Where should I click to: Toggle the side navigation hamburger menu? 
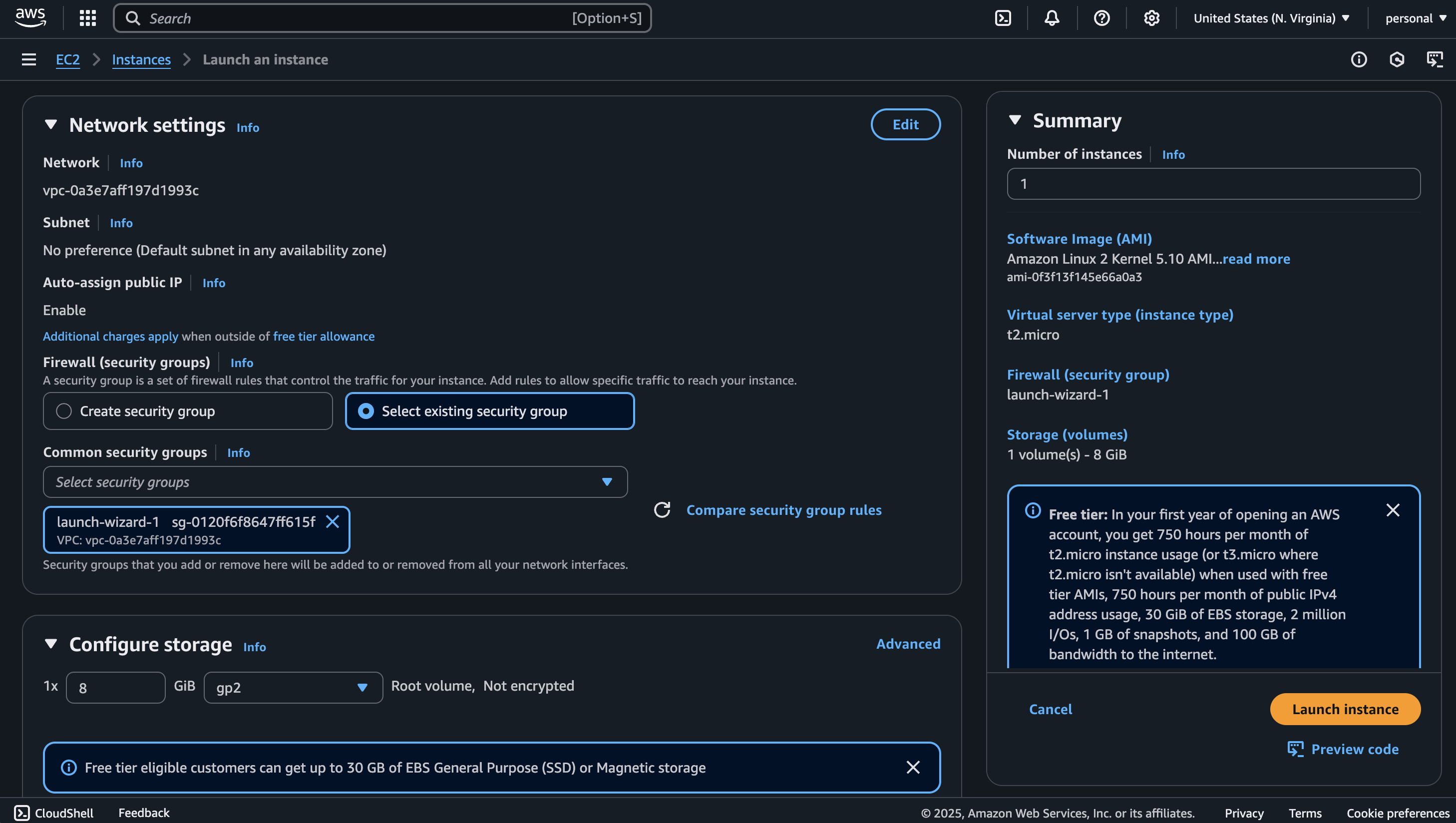coord(29,59)
